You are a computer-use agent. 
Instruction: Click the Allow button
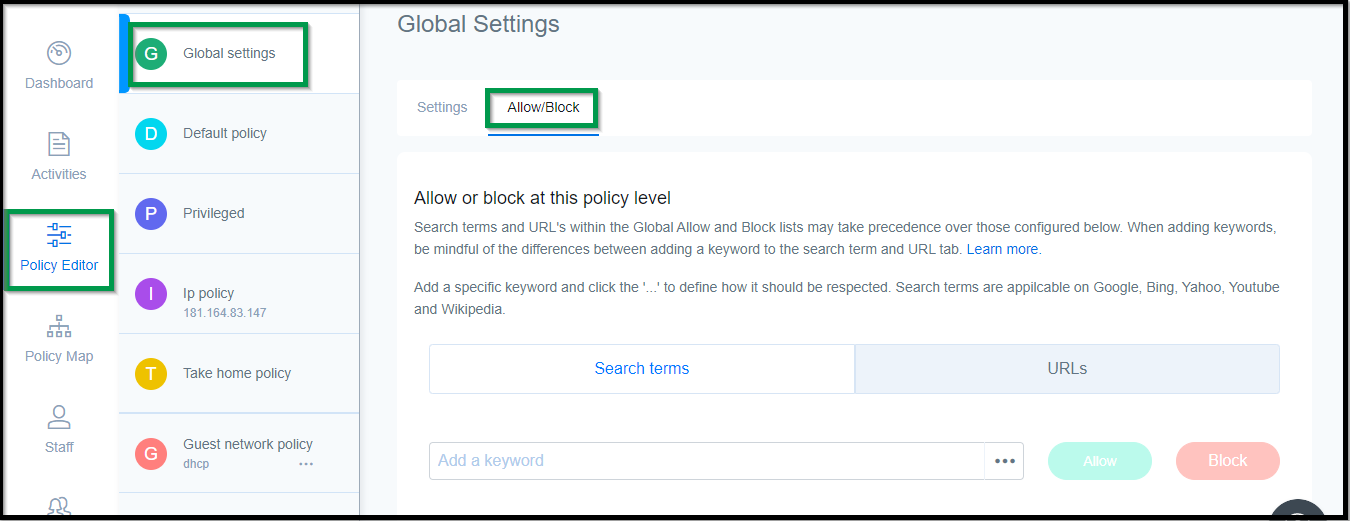1100,461
